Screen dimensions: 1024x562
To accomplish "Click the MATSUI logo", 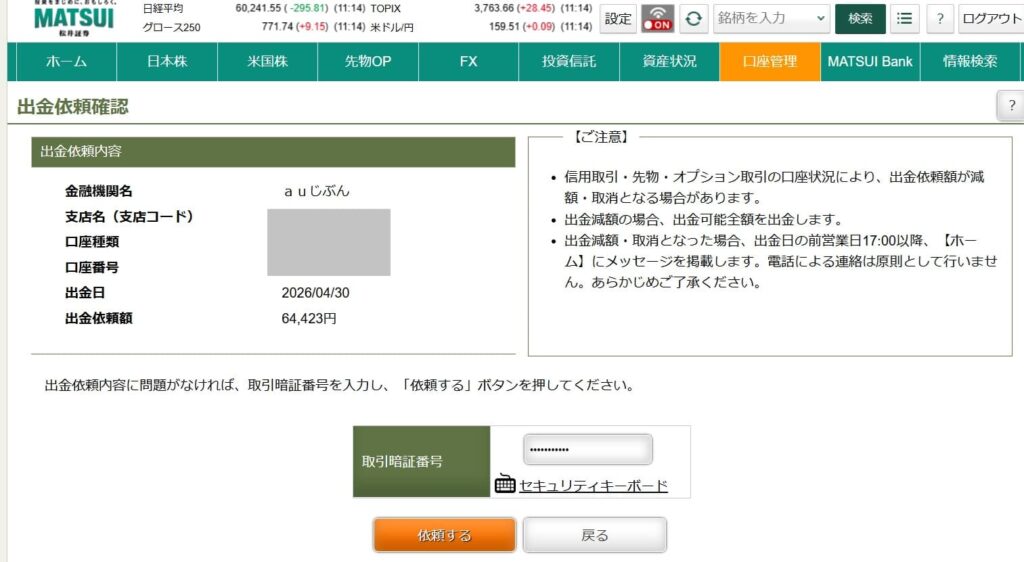I will click(x=74, y=17).
